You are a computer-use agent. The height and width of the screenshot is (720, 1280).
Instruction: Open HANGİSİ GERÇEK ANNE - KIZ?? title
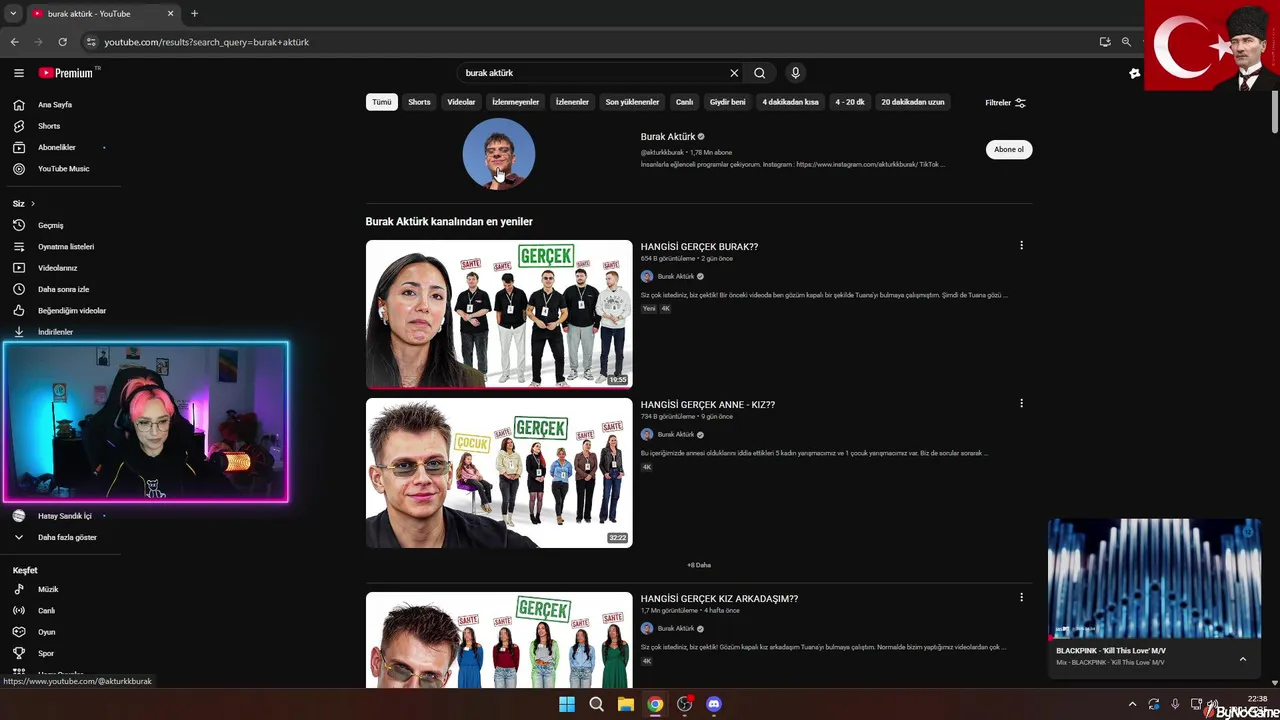click(x=708, y=405)
